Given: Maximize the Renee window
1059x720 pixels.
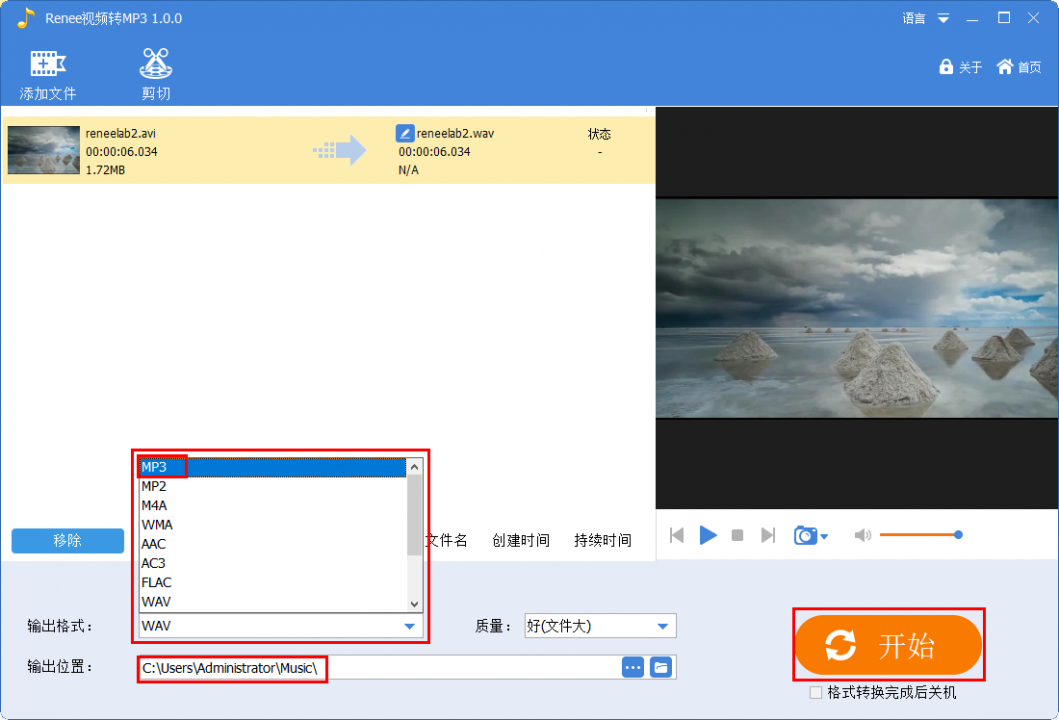Looking at the screenshot, I should click(x=1004, y=18).
